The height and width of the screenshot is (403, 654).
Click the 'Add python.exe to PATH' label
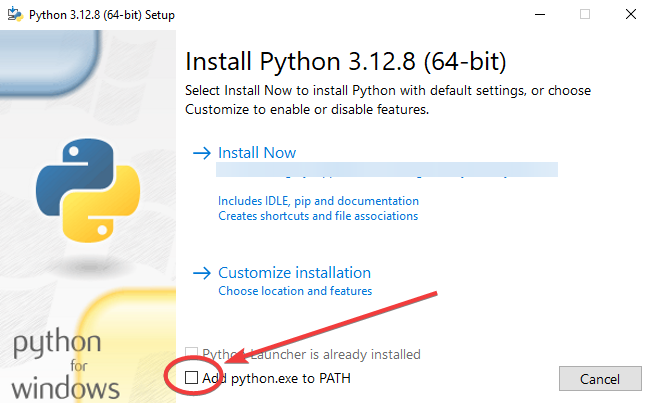click(277, 378)
